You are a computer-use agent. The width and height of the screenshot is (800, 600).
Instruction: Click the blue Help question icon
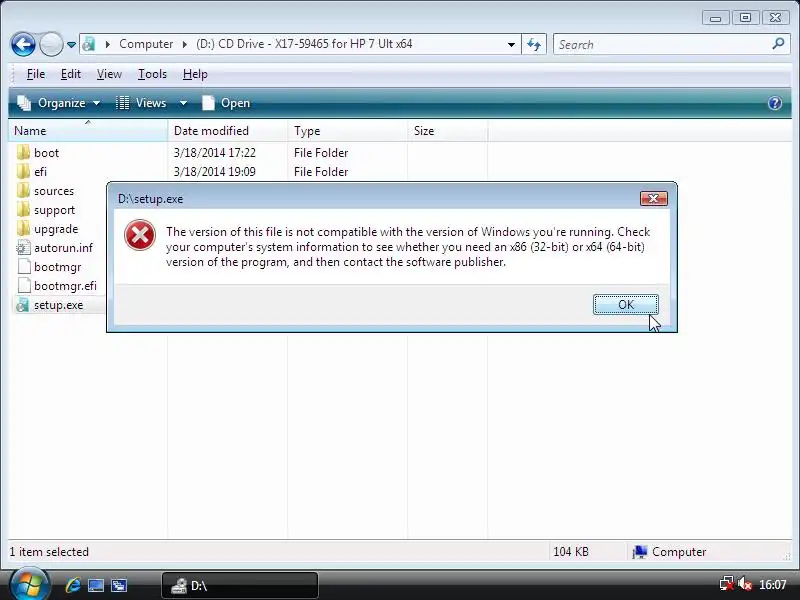(x=774, y=103)
